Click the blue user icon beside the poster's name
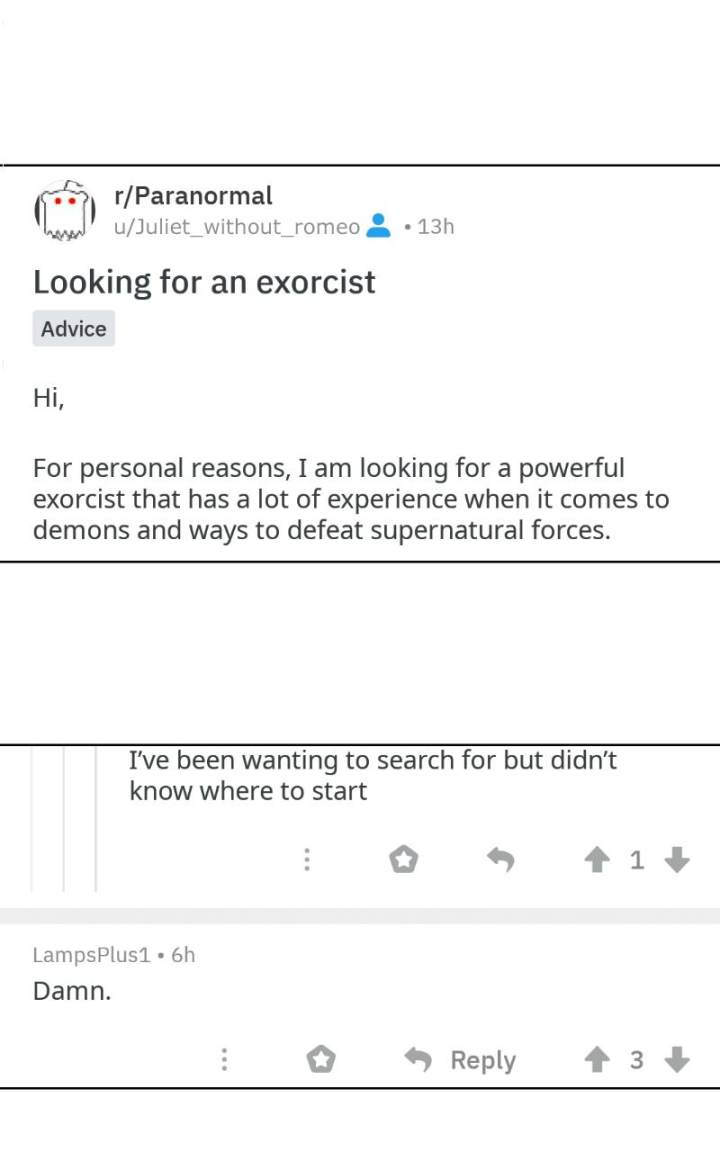The image size is (720, 1152). [x=378, y=226]
